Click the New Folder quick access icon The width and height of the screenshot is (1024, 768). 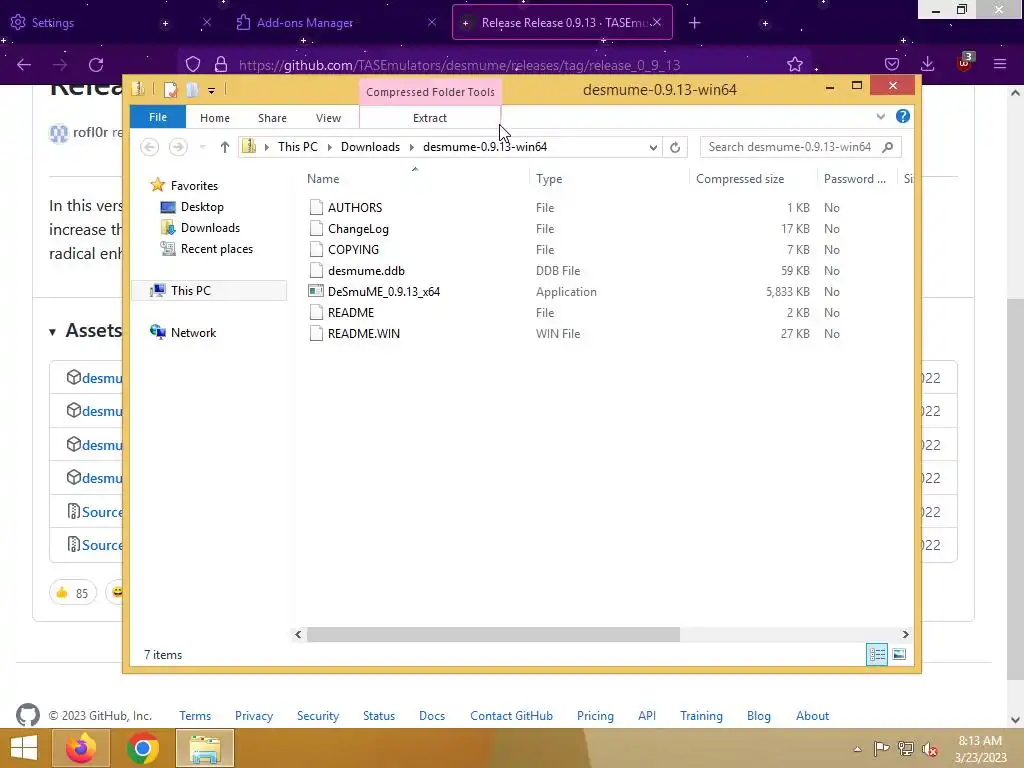[x=192, y=89]
